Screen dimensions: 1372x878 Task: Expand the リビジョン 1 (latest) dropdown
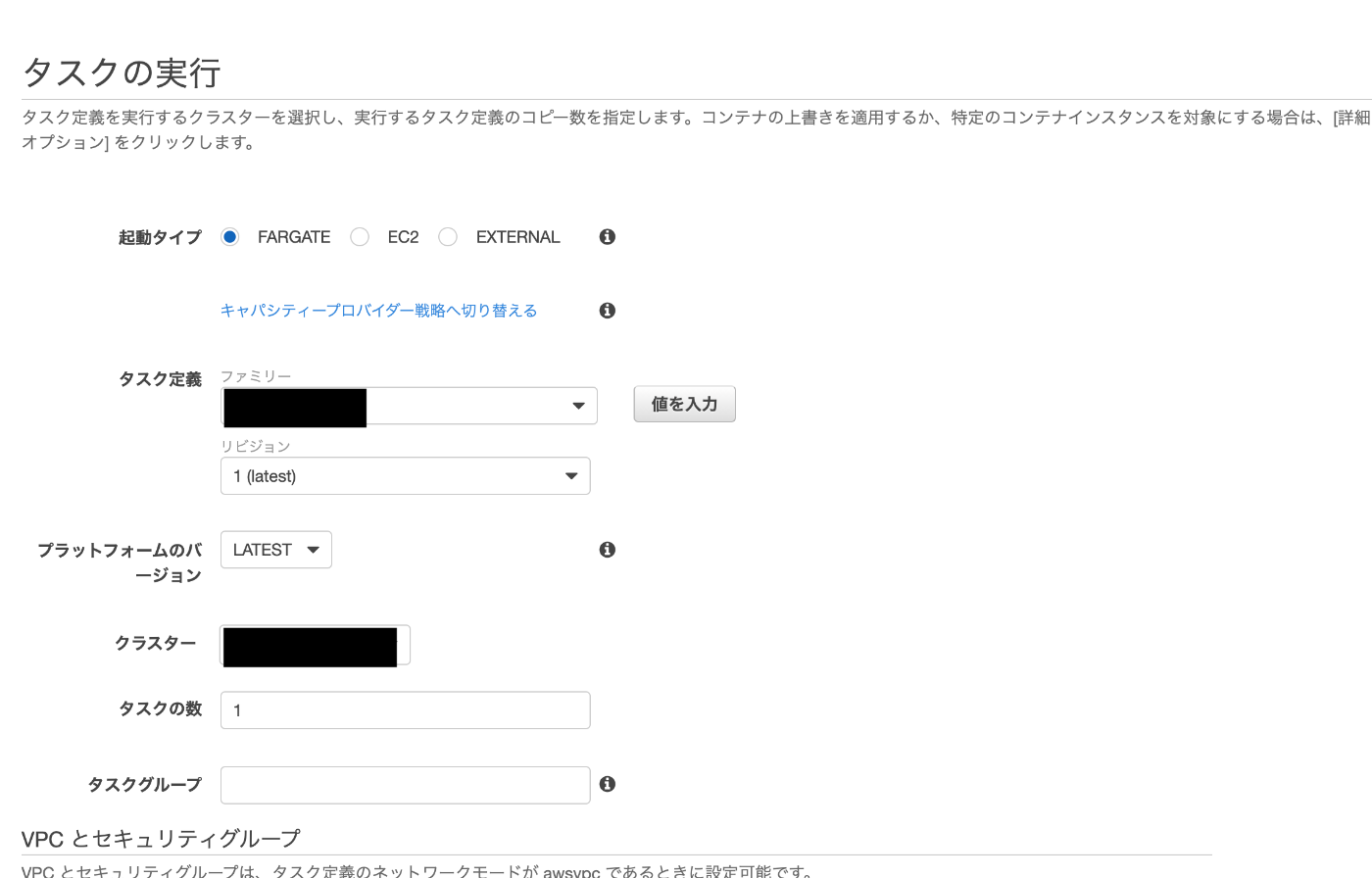pos(406,476)
